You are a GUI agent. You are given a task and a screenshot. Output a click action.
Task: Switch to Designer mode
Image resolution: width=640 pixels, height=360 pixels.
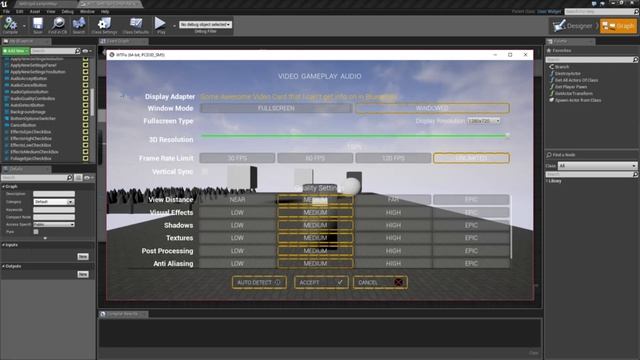point(574,26)
